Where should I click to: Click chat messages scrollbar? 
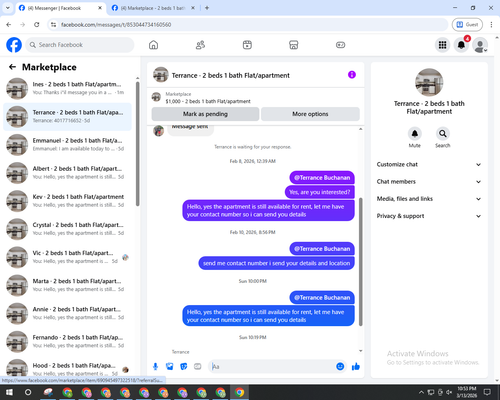tap(360, 262)
